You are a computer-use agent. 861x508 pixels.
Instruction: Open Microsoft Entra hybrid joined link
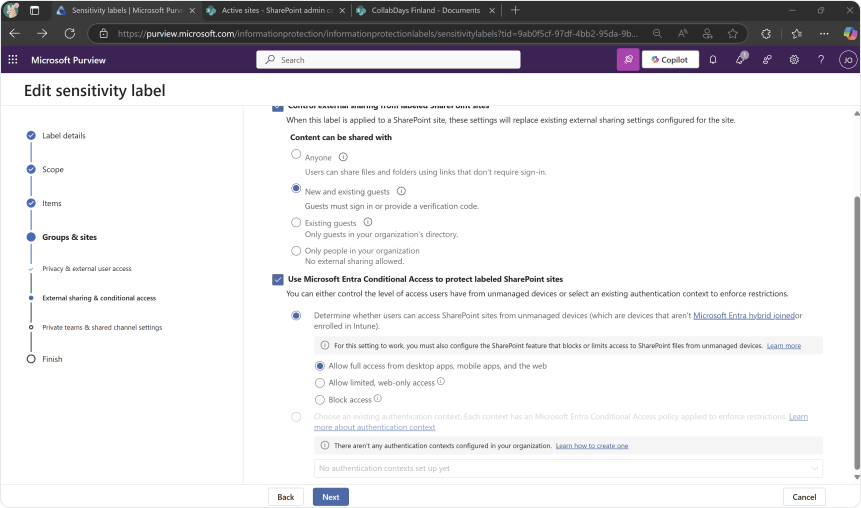[743, 315]
